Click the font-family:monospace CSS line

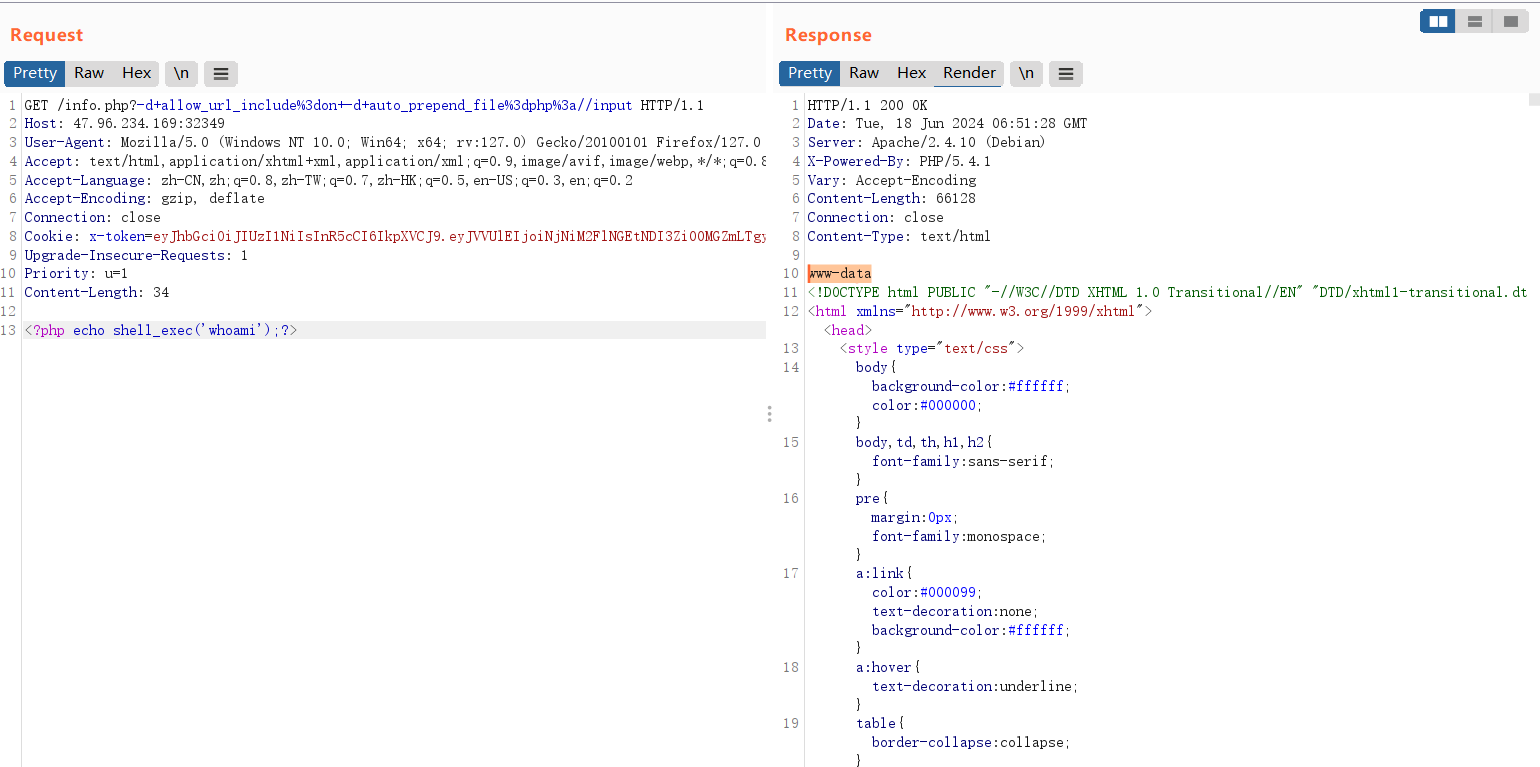[958, 536]
